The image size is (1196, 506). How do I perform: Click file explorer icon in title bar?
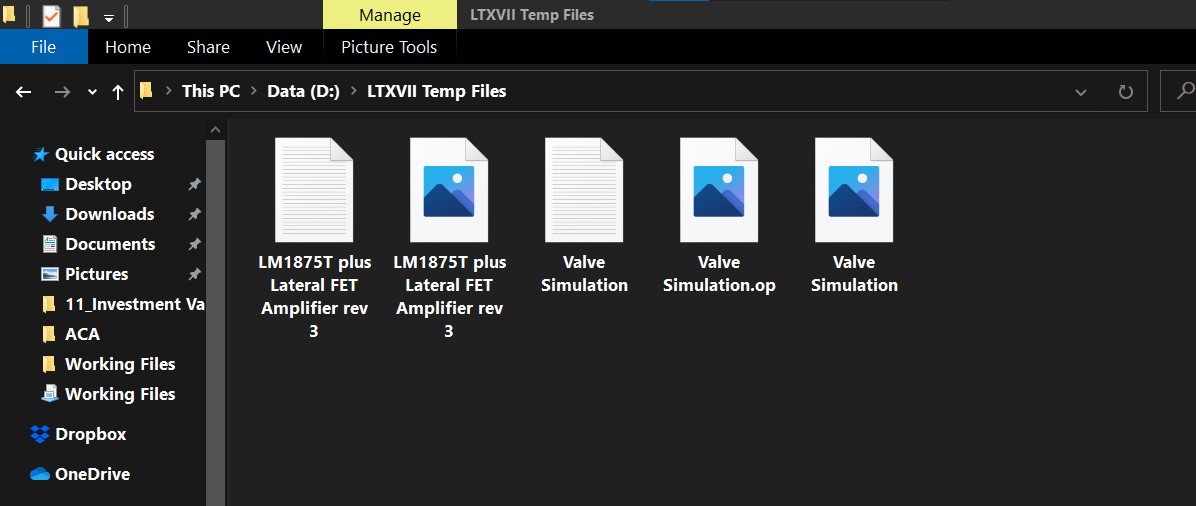[9, 15]
